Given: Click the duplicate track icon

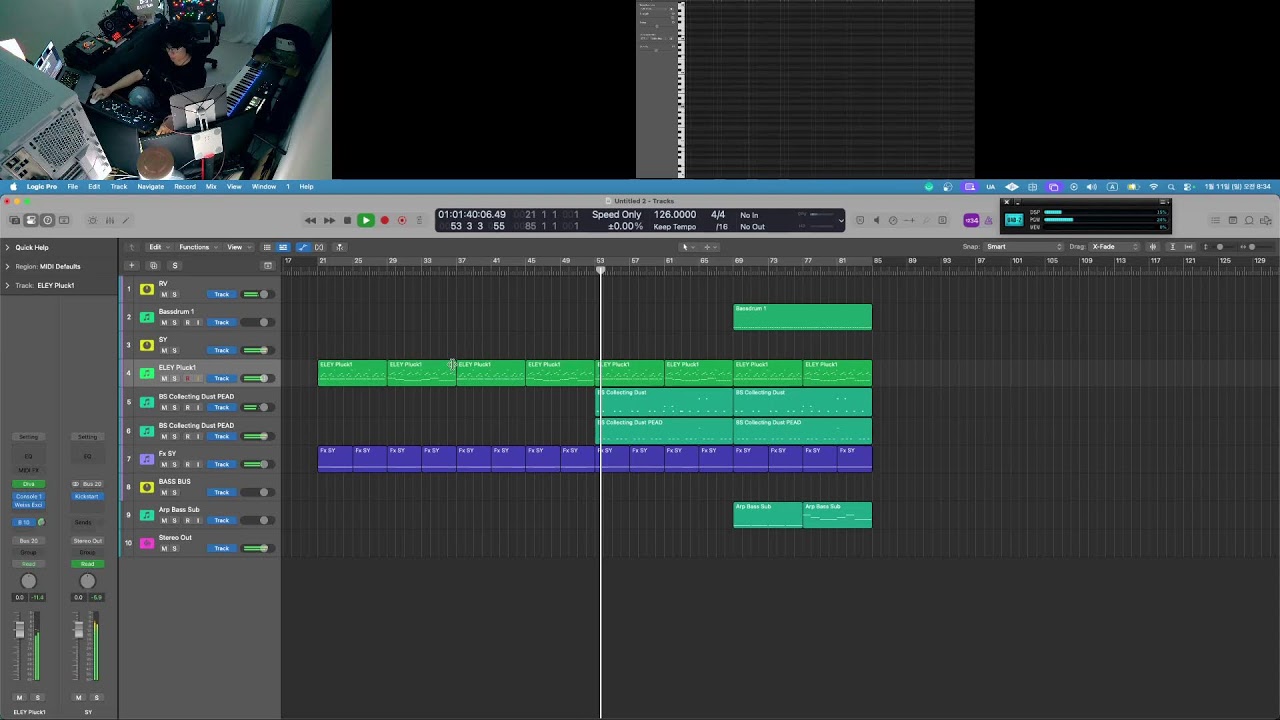Looking at the screenshot, I should click(x=153, y=265).
